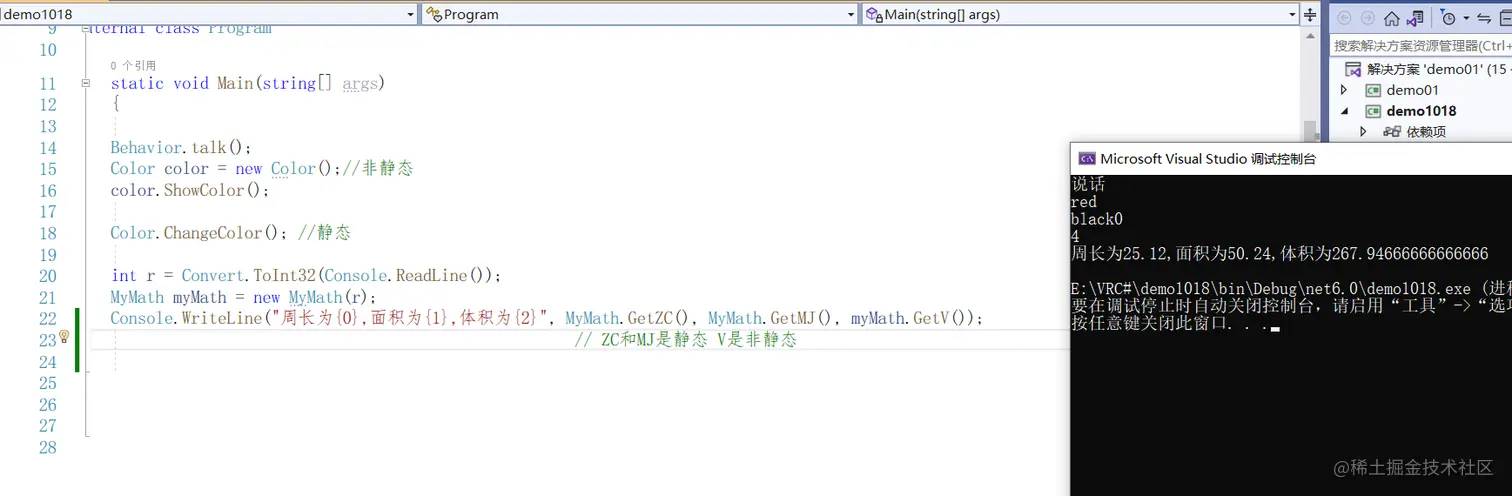Click the Back arrow in Solution Explorer
This screenshot has width=1512, height=496.
tap(1344, 18)
